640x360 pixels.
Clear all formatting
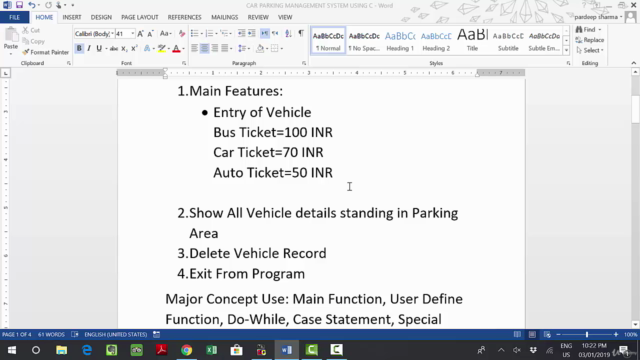coord(182,34)
